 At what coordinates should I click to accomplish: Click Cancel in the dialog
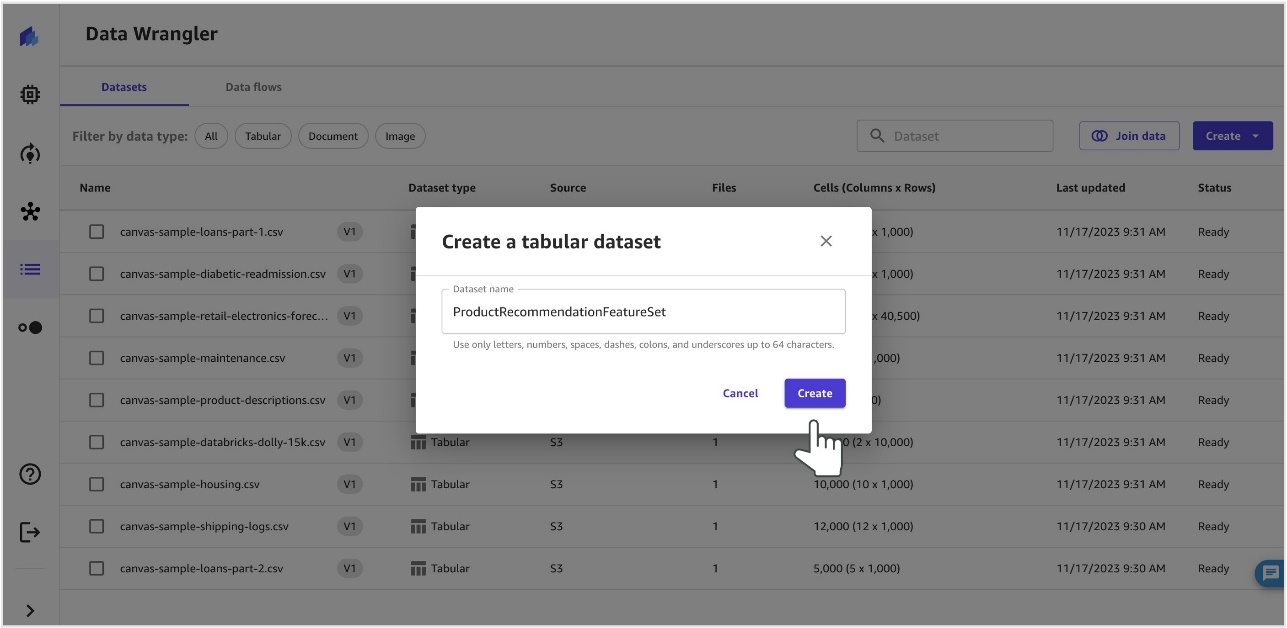740,393
